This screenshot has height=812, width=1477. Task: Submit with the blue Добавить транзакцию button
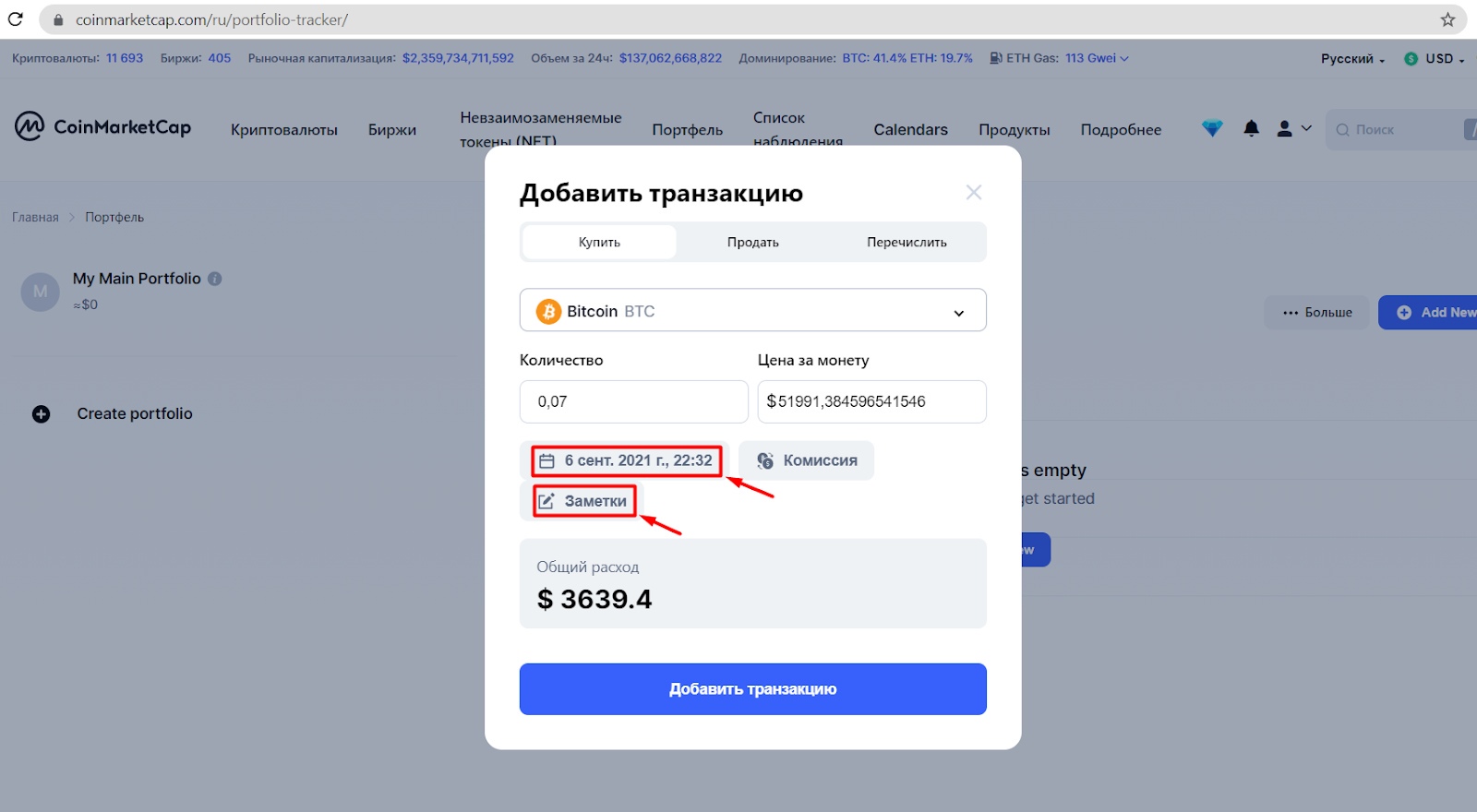[x=753, y=689]
